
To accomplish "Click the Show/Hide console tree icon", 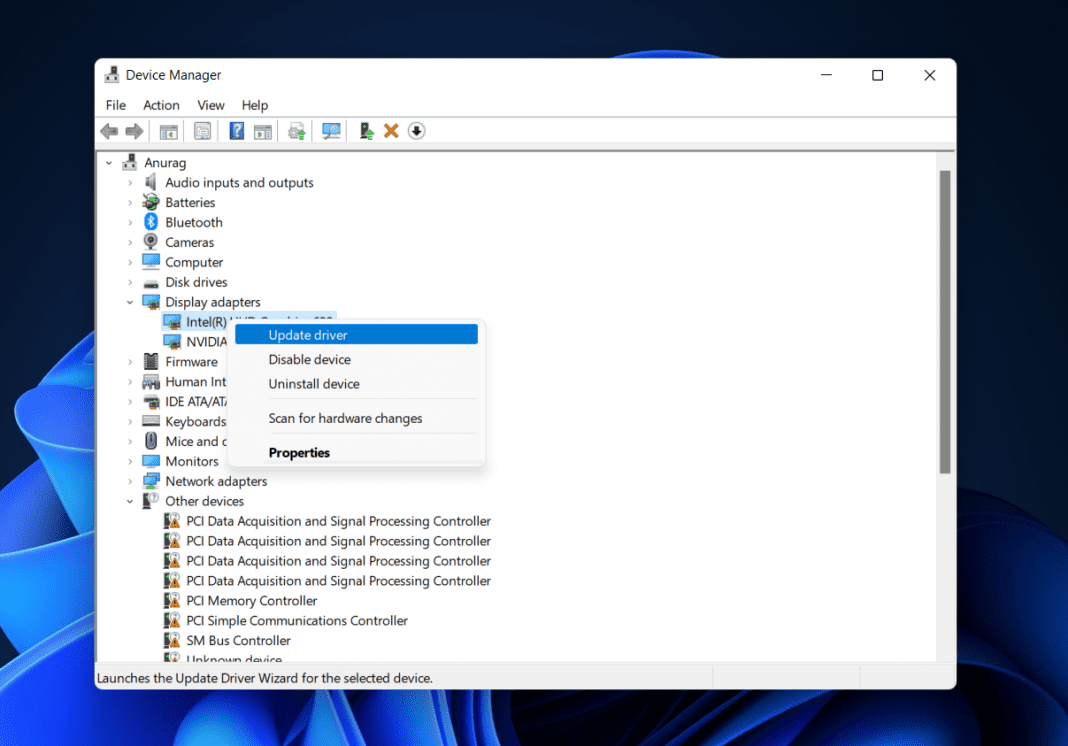I will click(x=168, y=130).
